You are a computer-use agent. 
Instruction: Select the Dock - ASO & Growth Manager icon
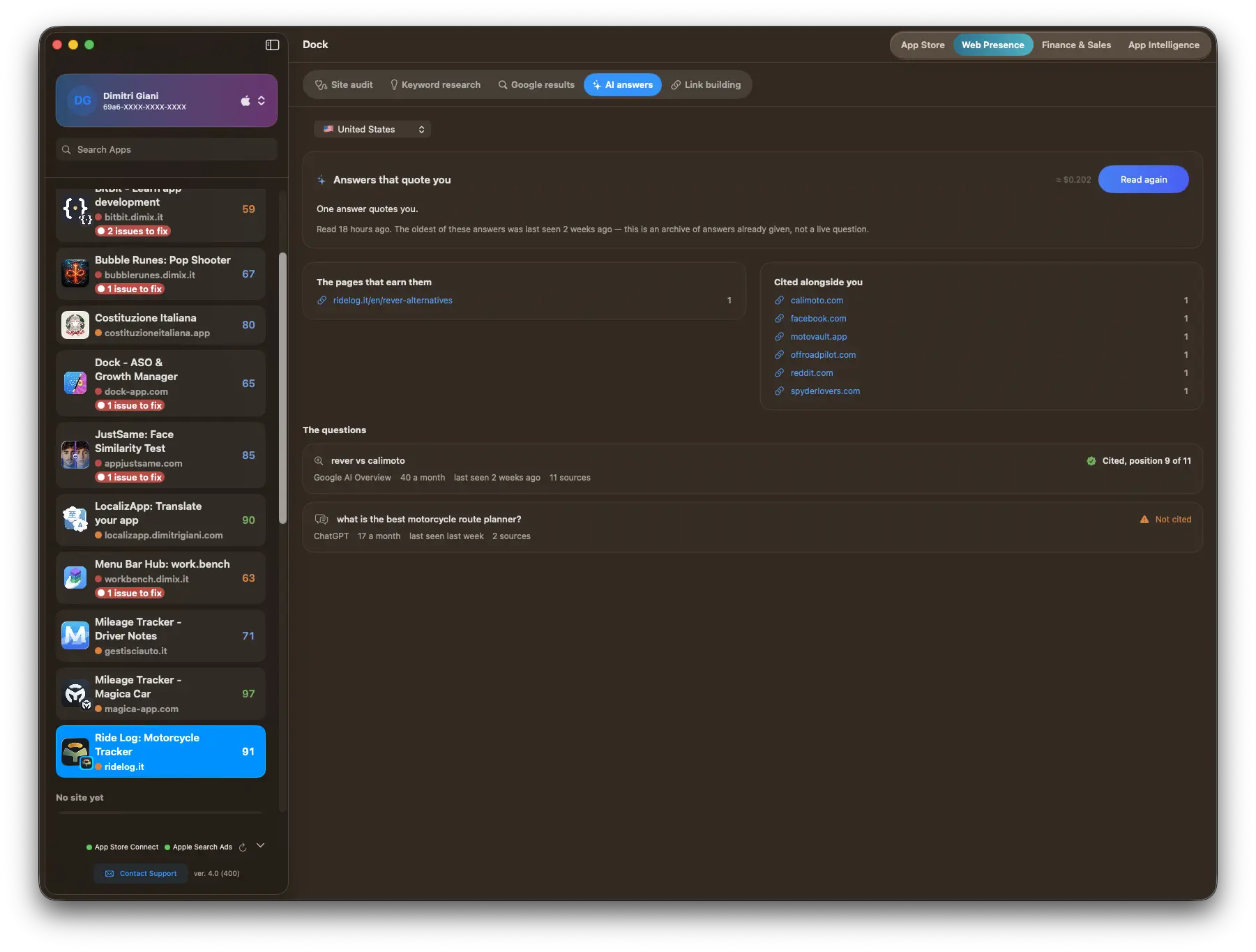(x=75, y=383)
